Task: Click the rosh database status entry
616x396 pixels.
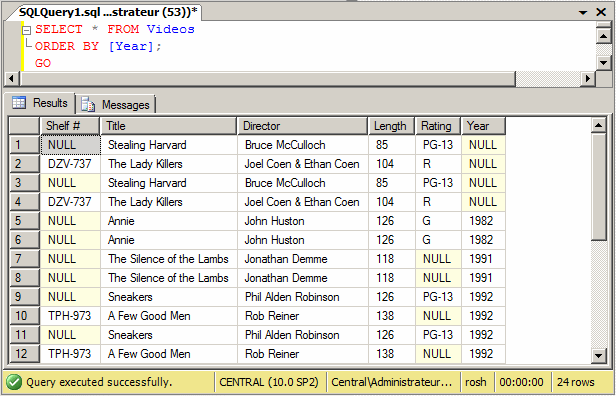Action: pyautogui.click(x=476, y=382)
